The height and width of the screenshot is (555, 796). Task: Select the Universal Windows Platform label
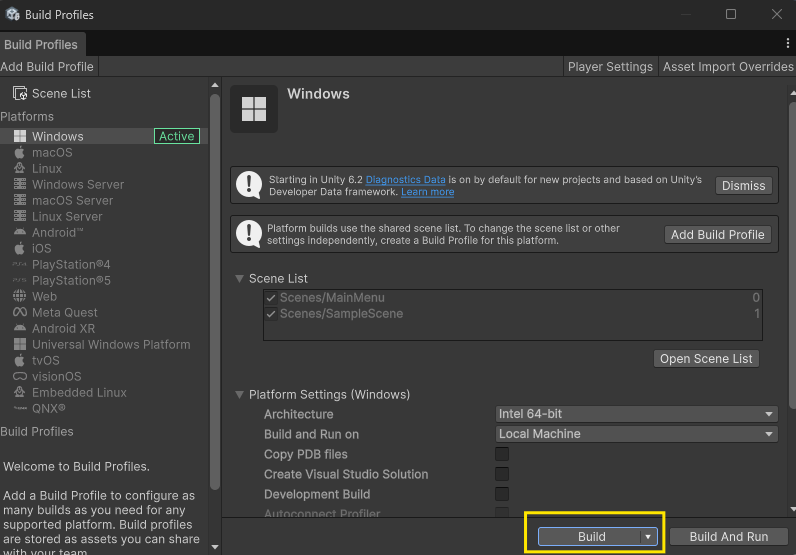click(111, 344)
